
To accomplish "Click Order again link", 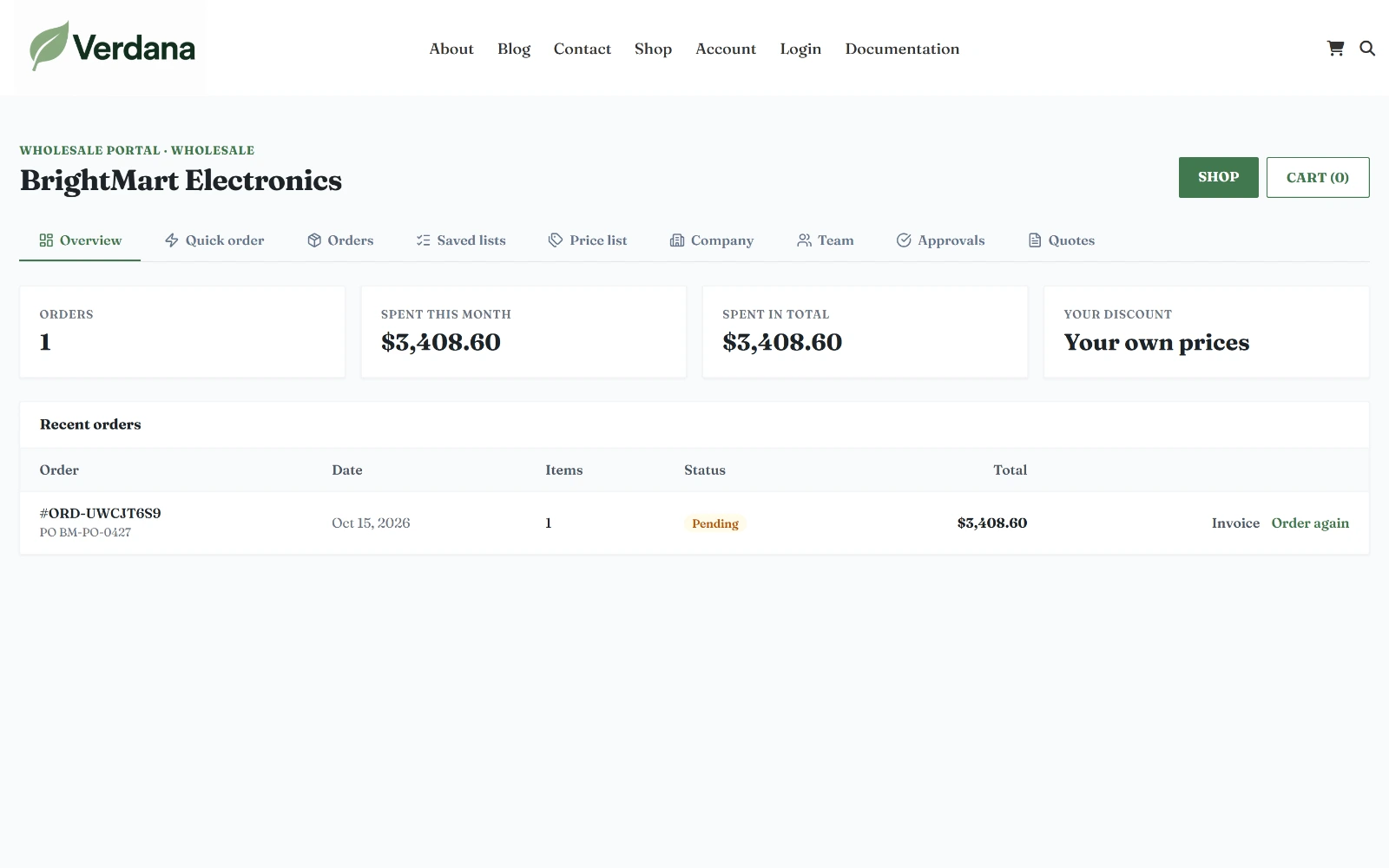I will (1310, 523).
